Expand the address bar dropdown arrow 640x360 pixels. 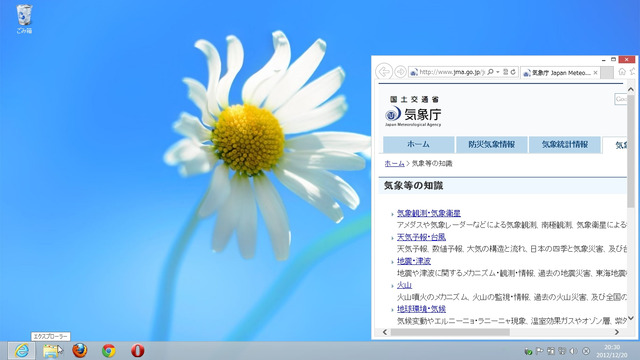(498, 72)
